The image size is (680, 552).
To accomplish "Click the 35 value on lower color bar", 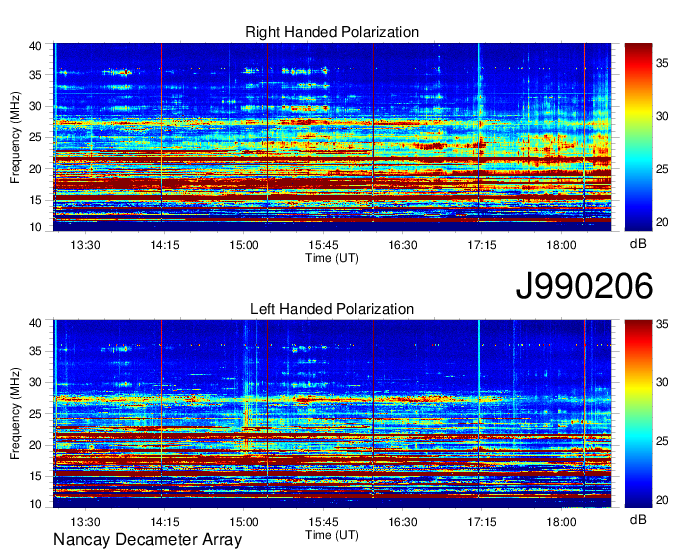I will [x=662, y=323].
